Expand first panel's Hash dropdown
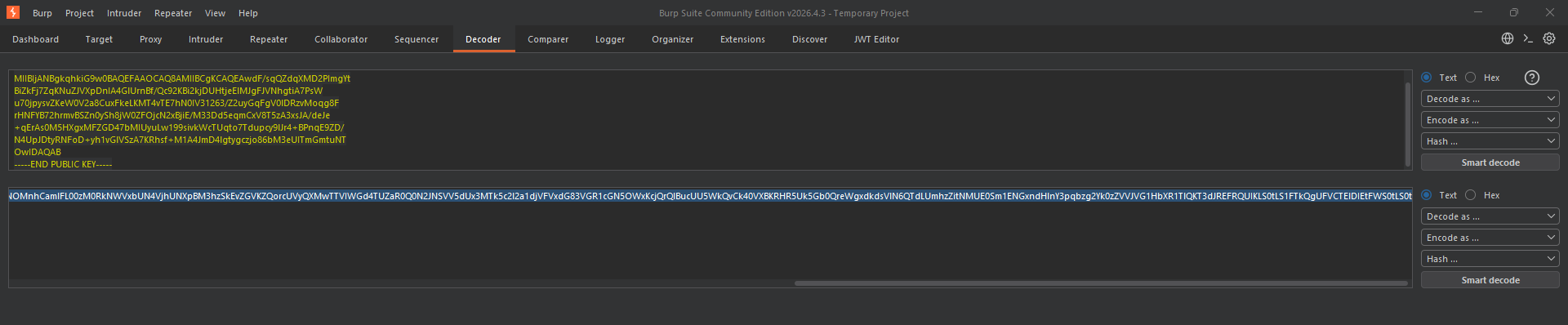Image resolution: width=1568 pixels, height=325 pixels. 1490,141
